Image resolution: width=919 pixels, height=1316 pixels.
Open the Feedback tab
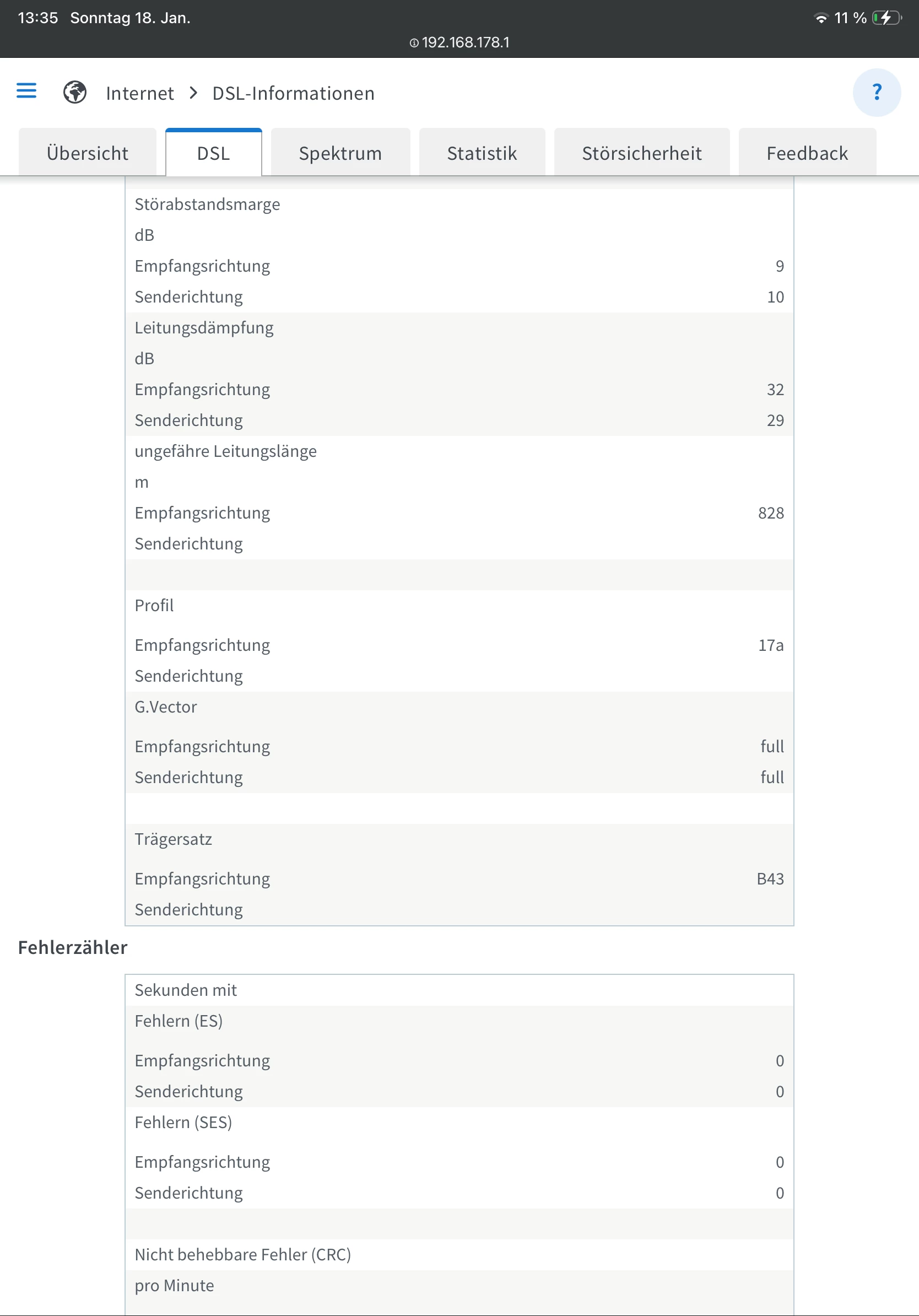click(x=807, y=153)
